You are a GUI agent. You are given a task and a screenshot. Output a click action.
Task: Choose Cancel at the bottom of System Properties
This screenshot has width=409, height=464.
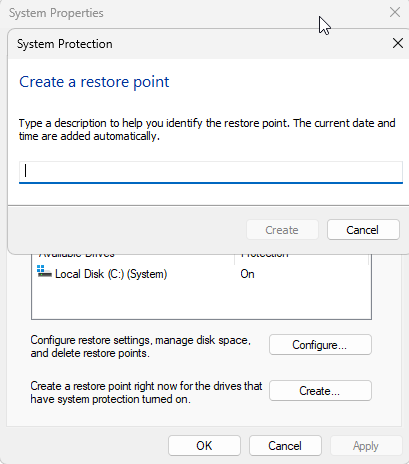coord(285,446)
